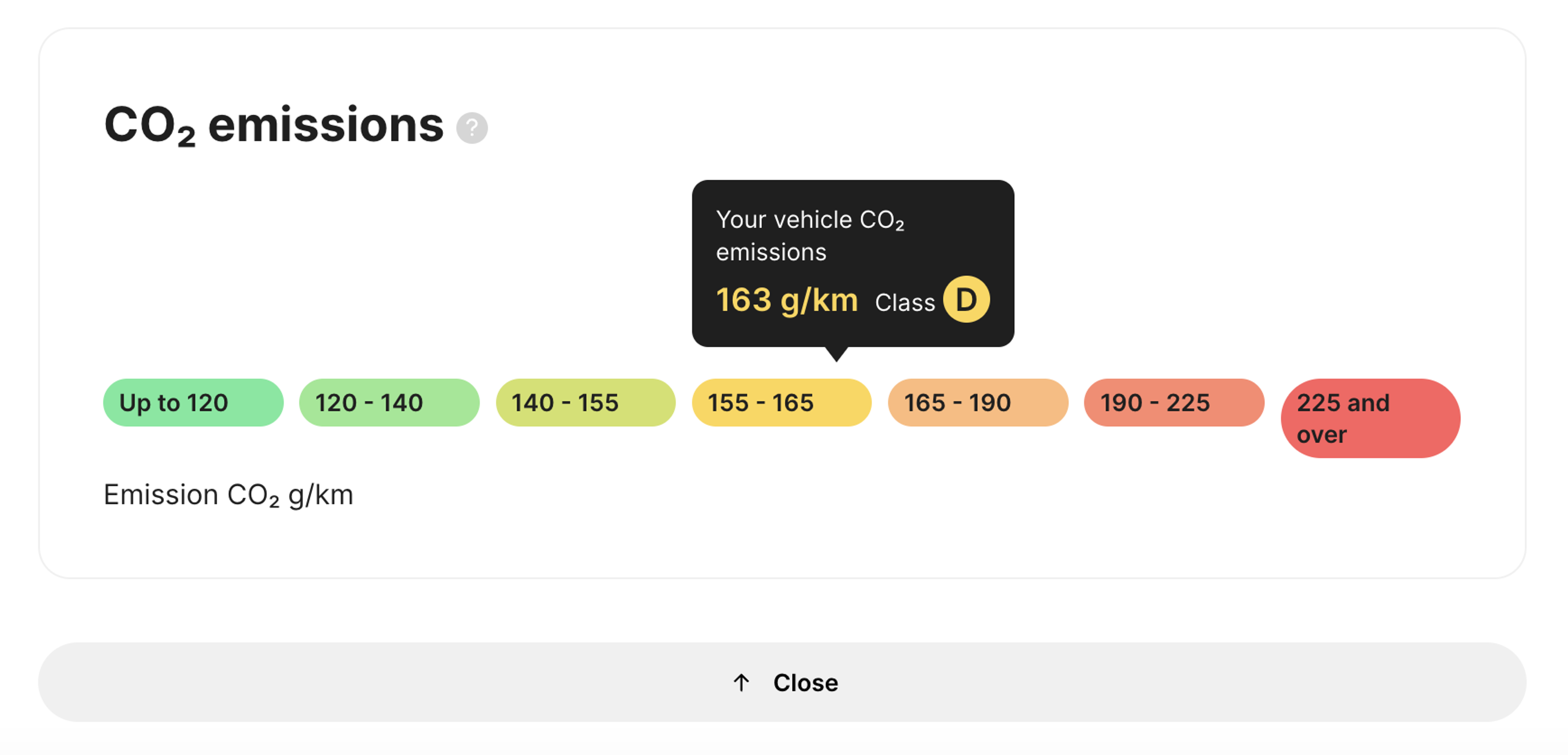Select the '120 - 140' emission range

click(389, 403)
